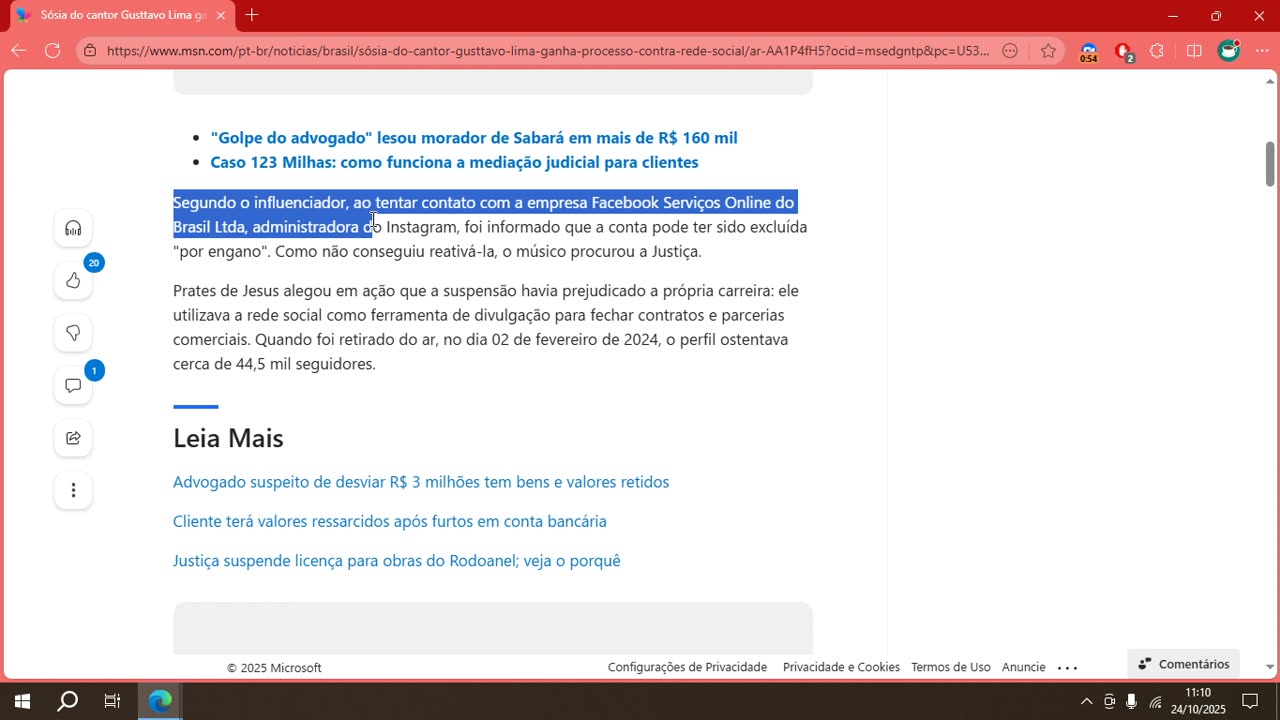1280x720 pixels.
Task: Open the lock site information icon
Action: click(x=90, y=50)
